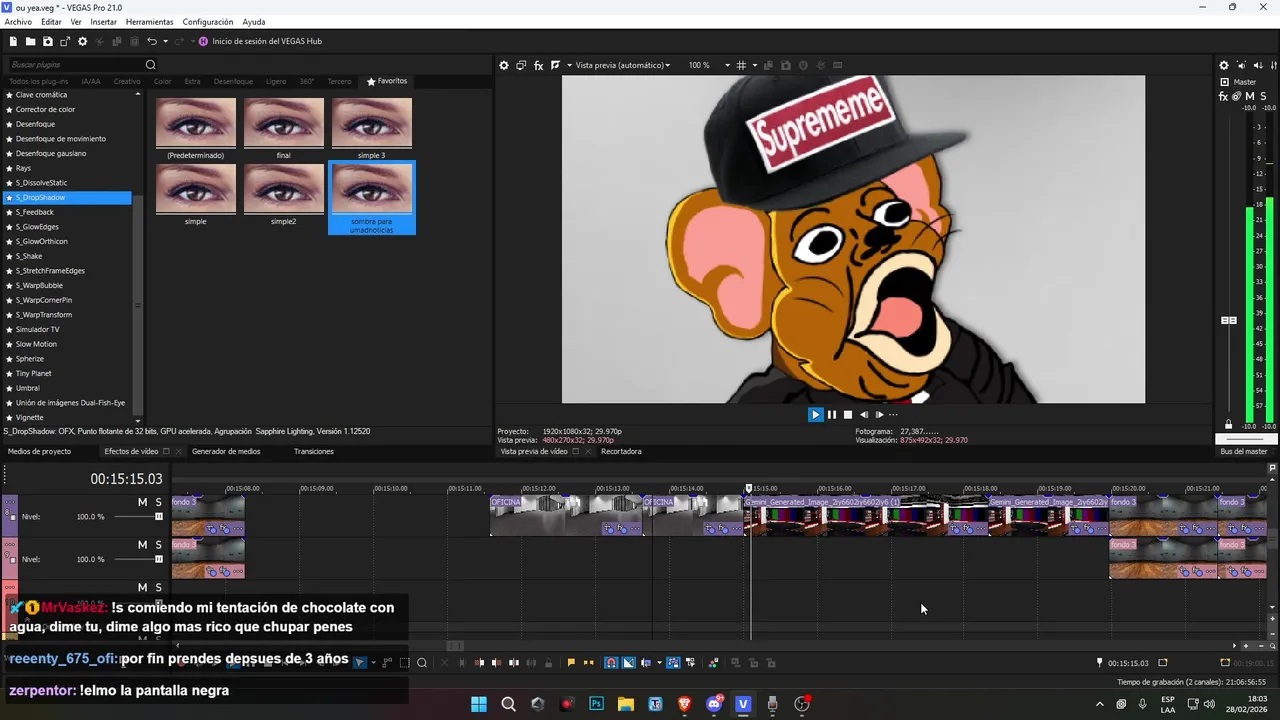Click the plugin search magnifier icon
The height and width of the screenshot is (720, 1280).
click(x=151, y=65)
